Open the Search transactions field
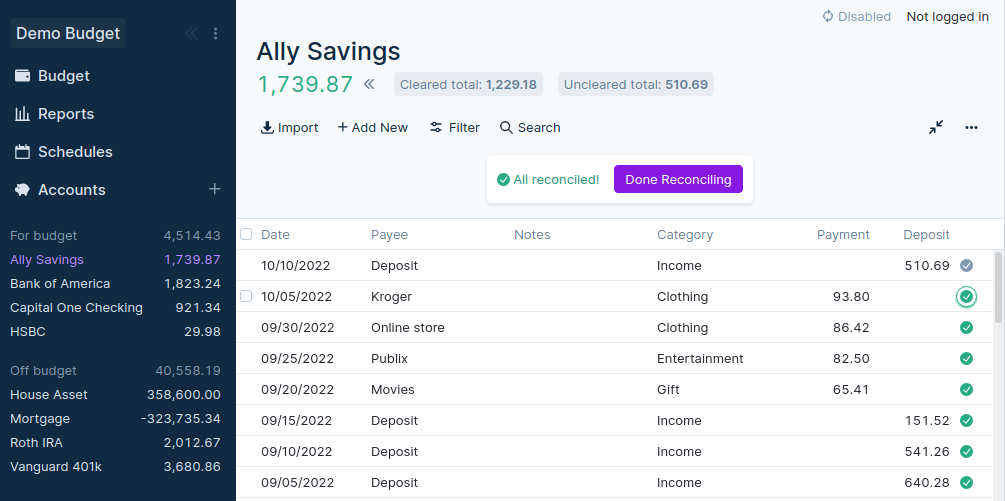This screenshot has width=1005, height=501. [x=530, y=127]
